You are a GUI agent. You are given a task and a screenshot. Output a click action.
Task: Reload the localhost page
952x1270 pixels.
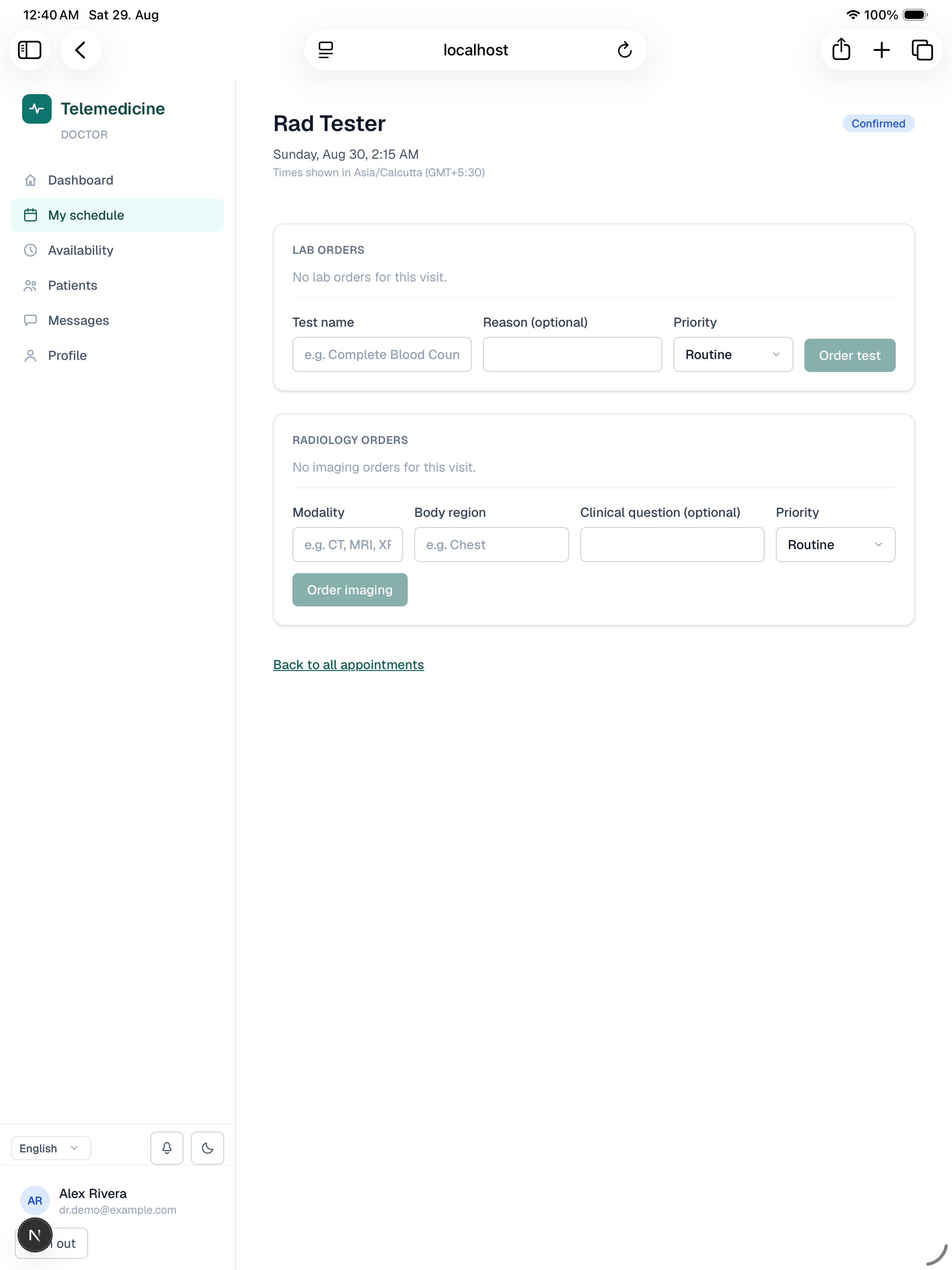[x=625, y=50]
